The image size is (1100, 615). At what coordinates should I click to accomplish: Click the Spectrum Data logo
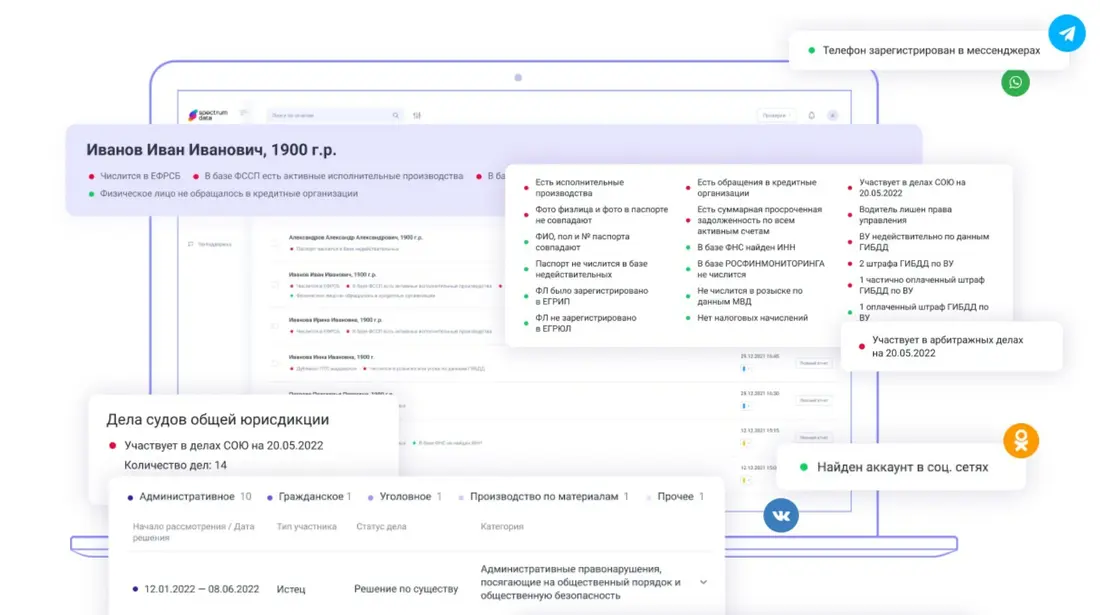(x=208, y=115)
